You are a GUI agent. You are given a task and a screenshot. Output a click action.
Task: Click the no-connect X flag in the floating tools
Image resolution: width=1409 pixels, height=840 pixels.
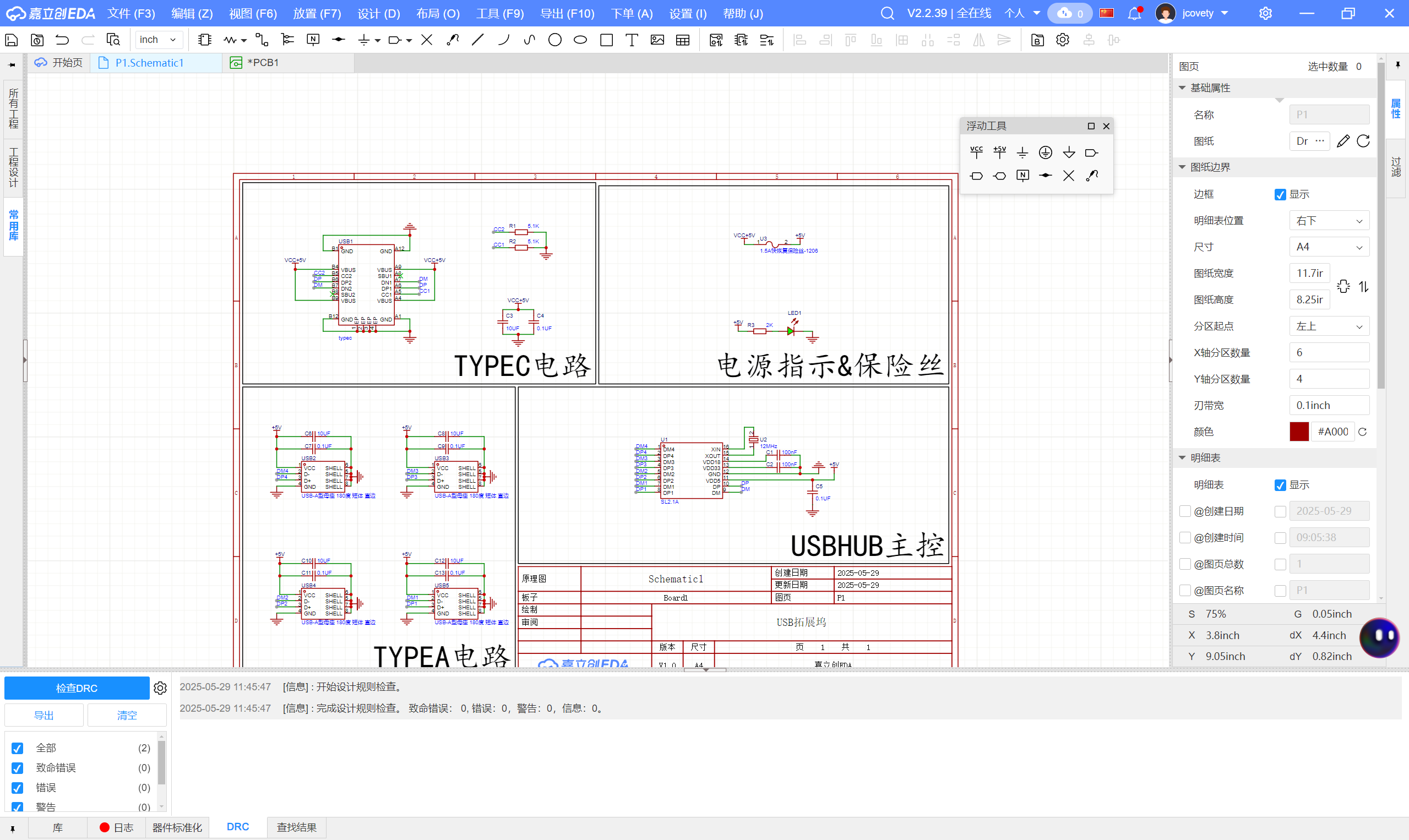click(1069, 176)
